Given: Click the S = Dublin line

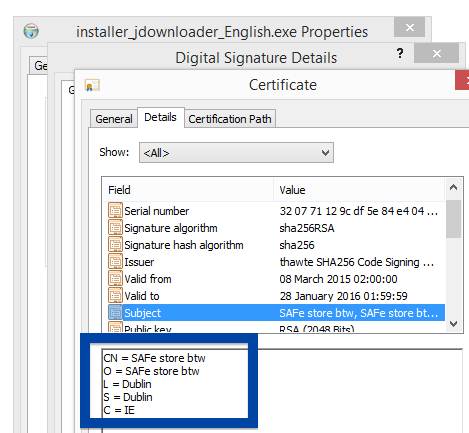Looking at the screenshot, I should pos(128,397).
